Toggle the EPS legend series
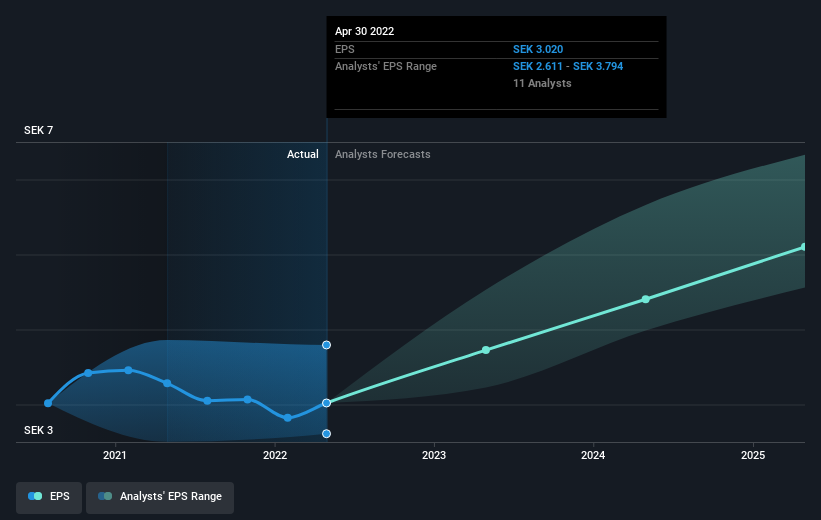 pos(49,497)
